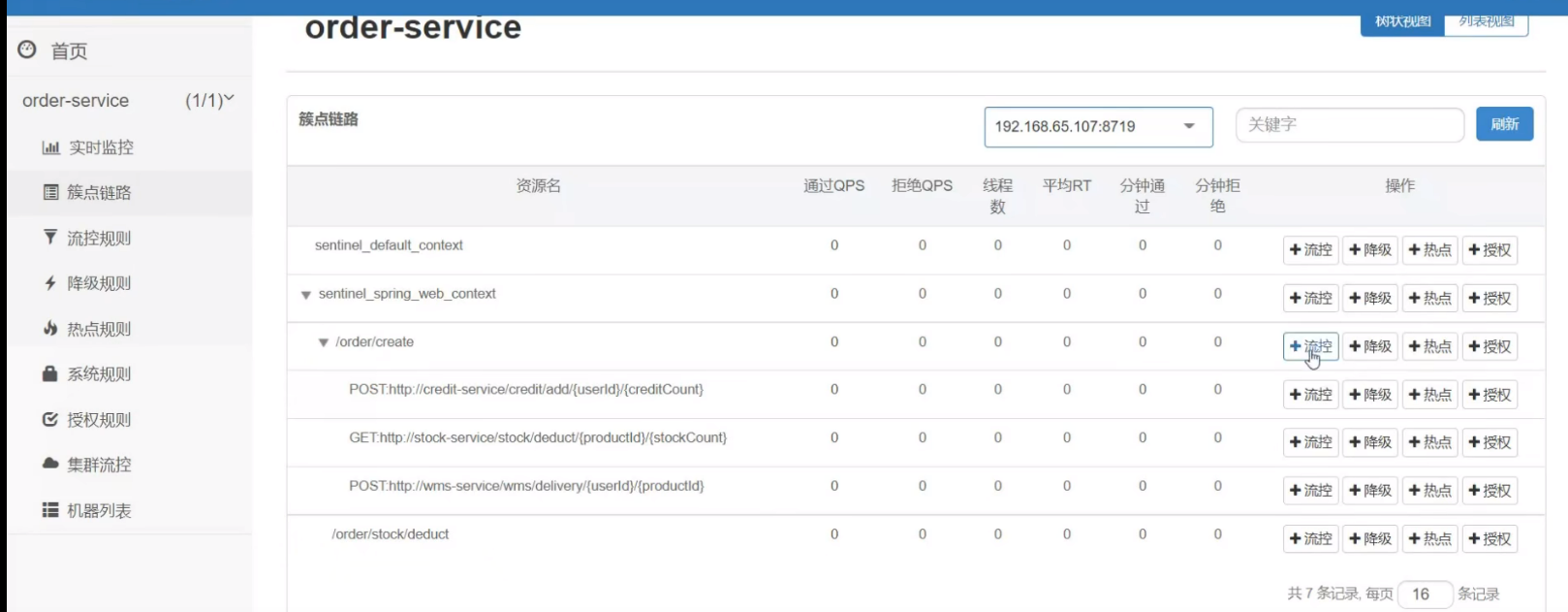Viewport: 1568px width, 612px height.
Task: Open the 192.168.65.107:8719 machine dropdown
Action: coord(1098,127)
